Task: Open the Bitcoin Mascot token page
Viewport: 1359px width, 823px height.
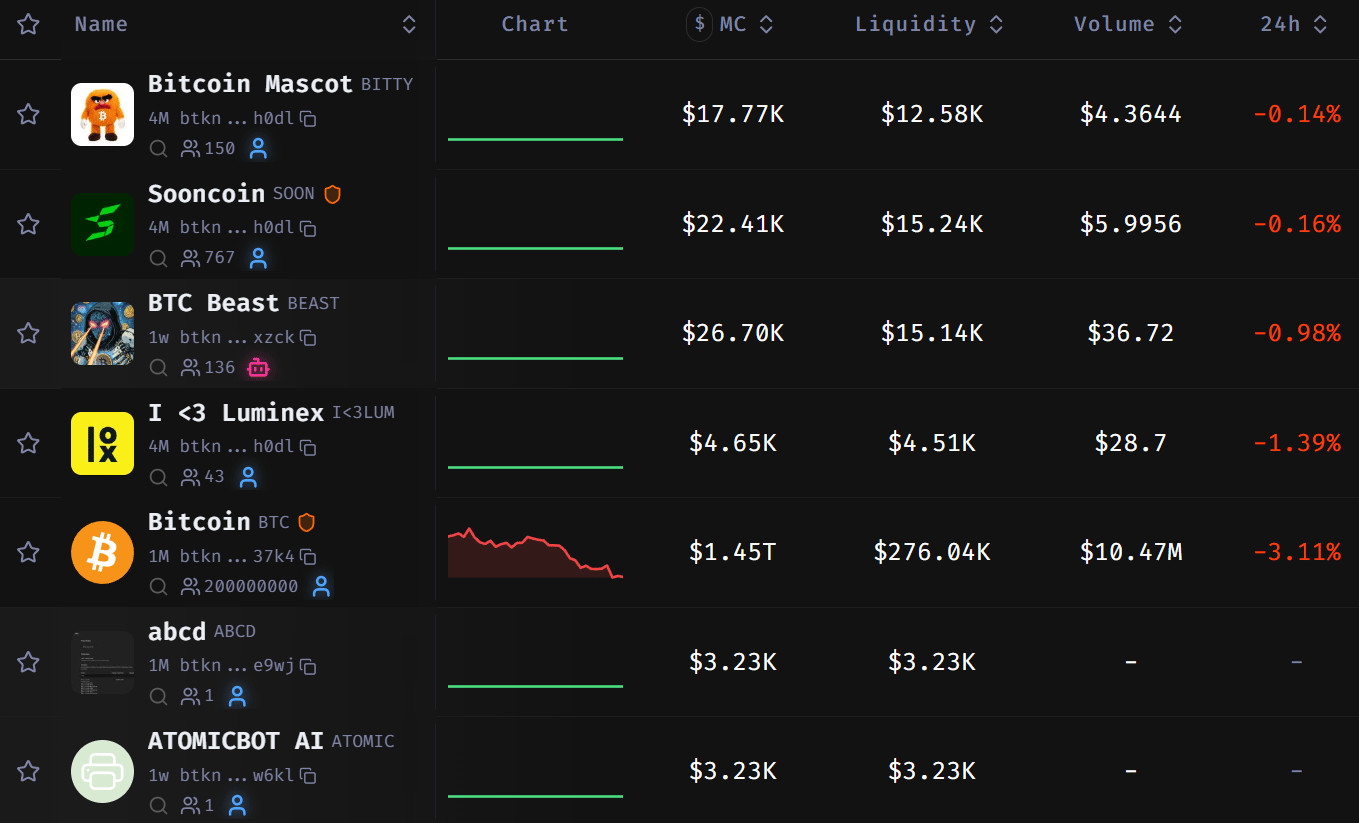Action: tap(250, 84)
